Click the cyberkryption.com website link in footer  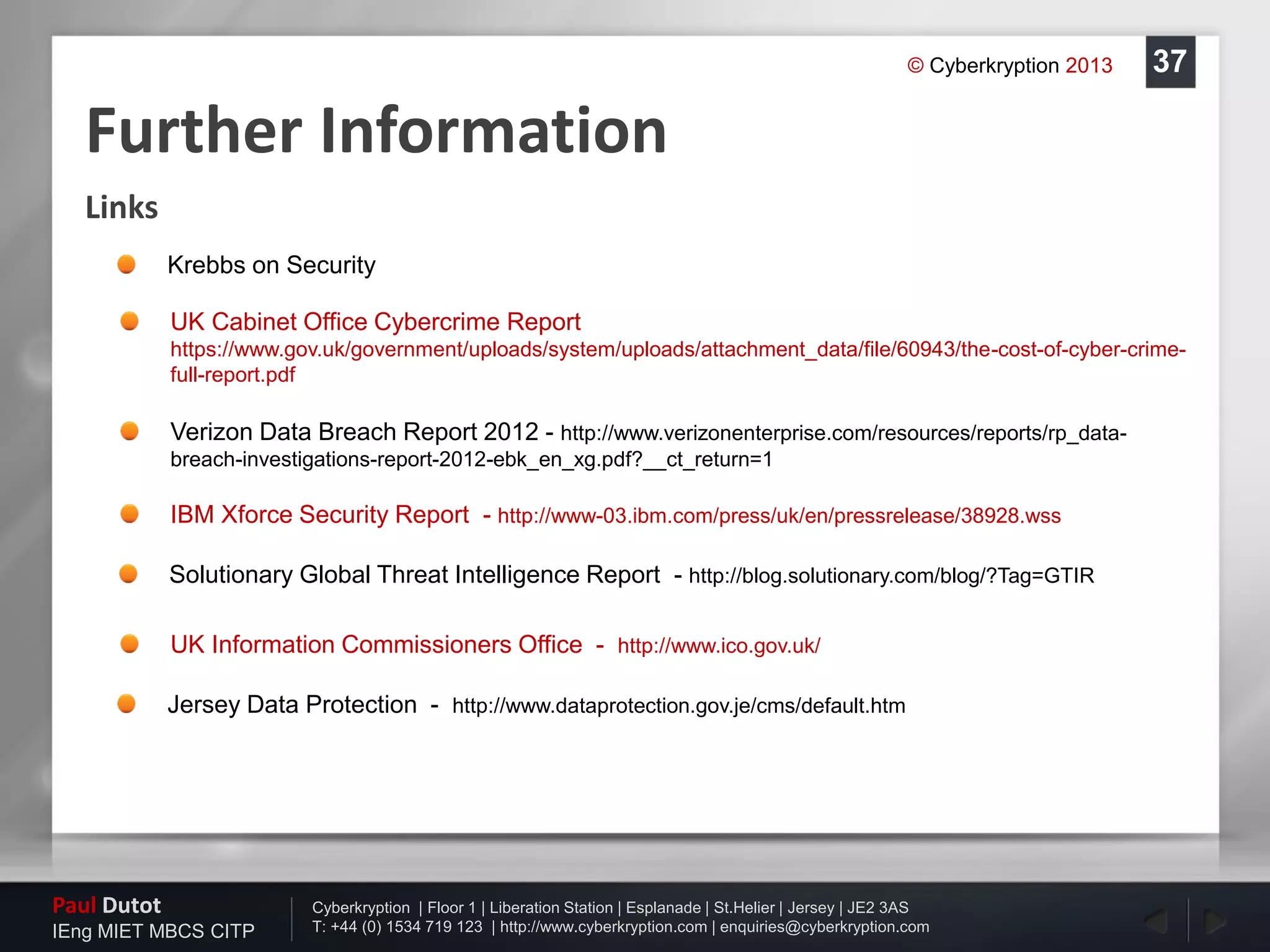point(603,927)
